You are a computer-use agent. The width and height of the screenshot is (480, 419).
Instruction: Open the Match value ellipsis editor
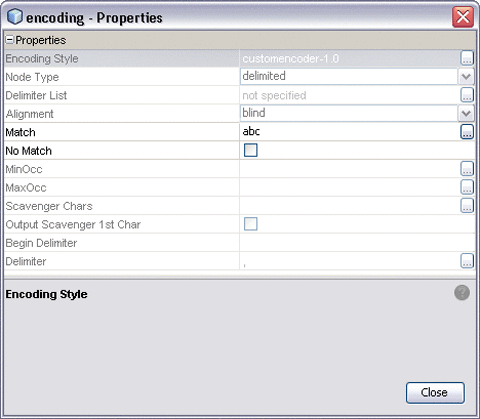click(467, 132)
